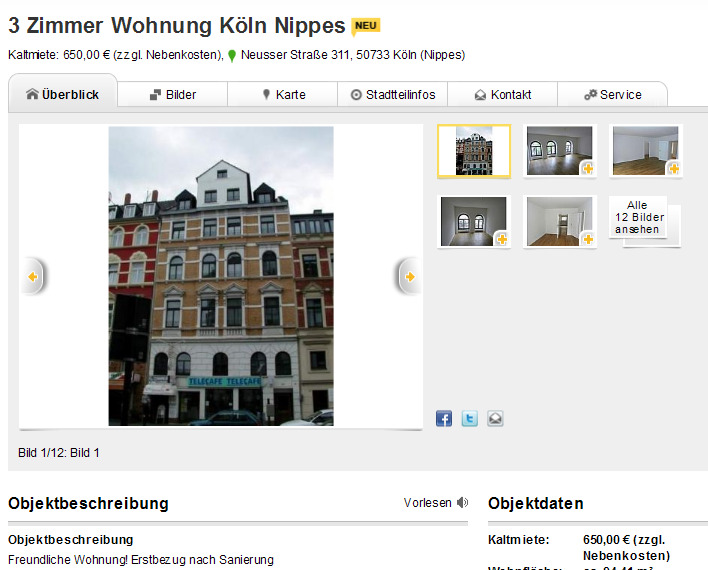Open the Kontakt tab
Image resolution: width=708 pixels, height=570 pixels.
(x=503, y=94)
